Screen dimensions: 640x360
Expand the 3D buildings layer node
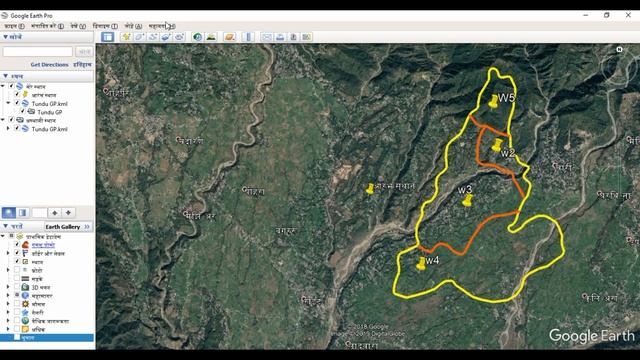pyautogui.click(x=8, y=287)
